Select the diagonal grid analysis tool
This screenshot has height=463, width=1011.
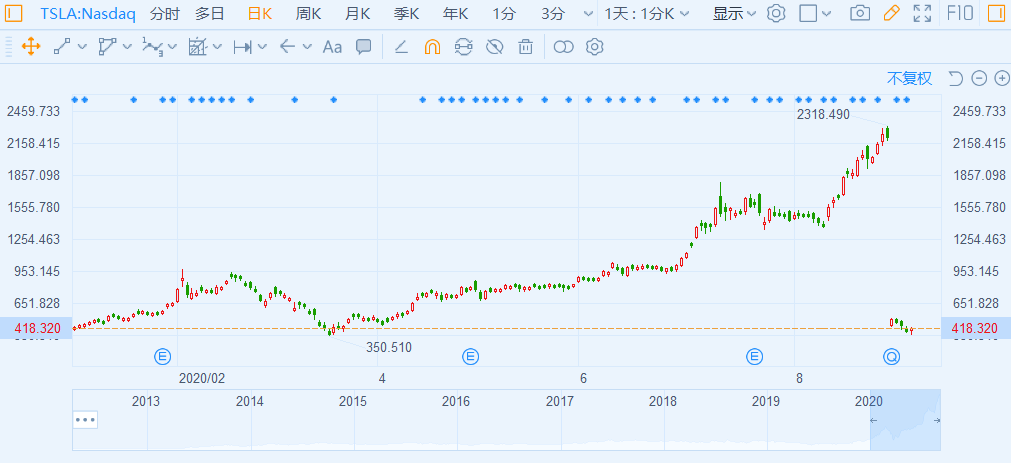click(x=197, y=46)
